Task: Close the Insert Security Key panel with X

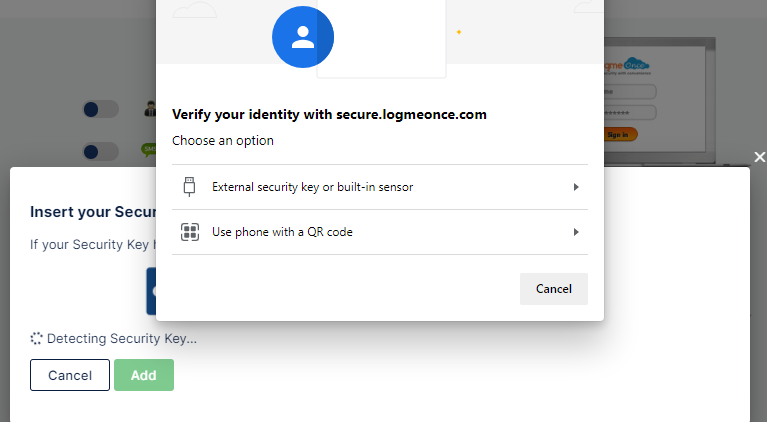Action: tap(759, 157)
